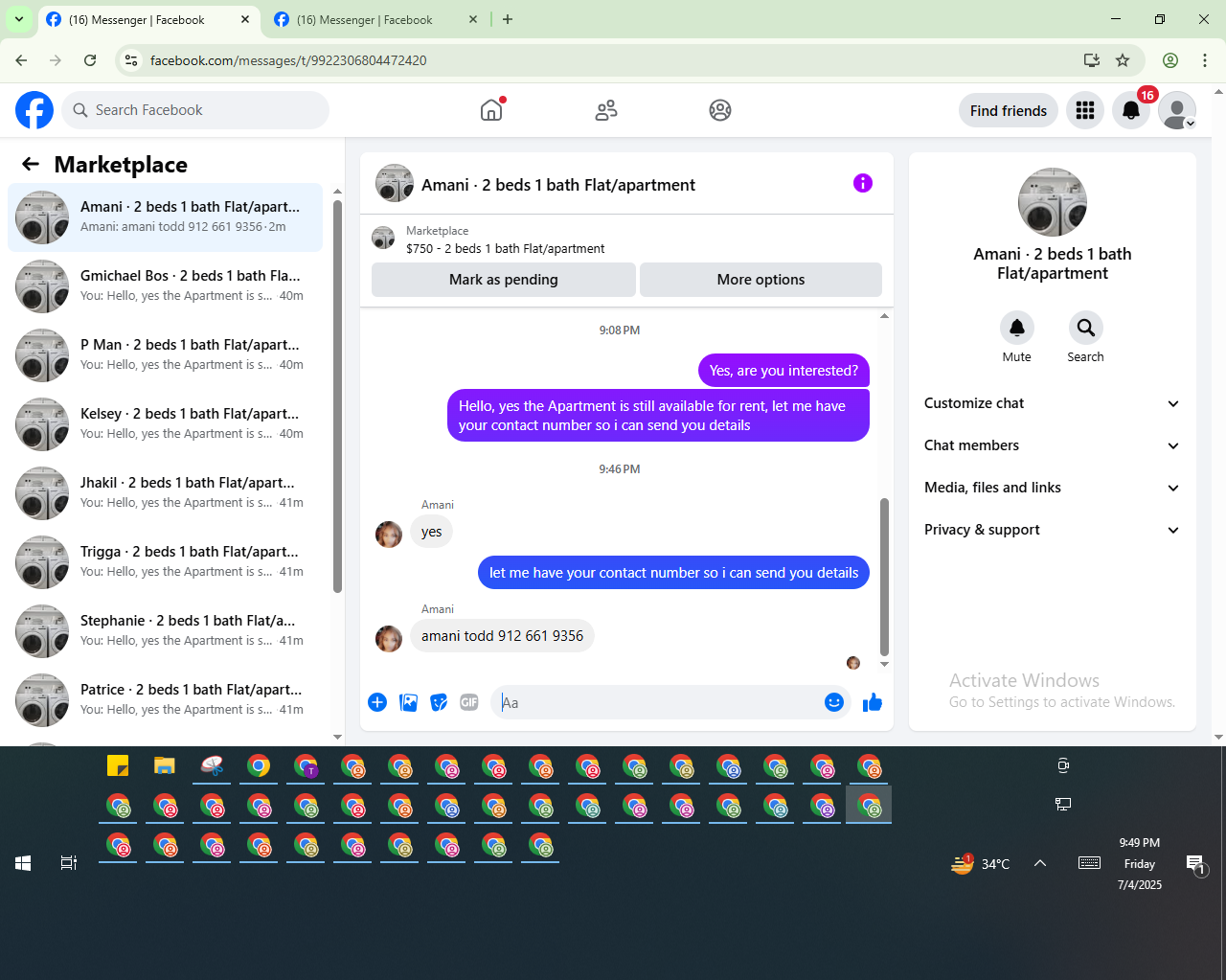The width and height of the screenshot is (1226, 980).
Task: Open the File Explorer taskbar icon
Action: click(165, 766)
